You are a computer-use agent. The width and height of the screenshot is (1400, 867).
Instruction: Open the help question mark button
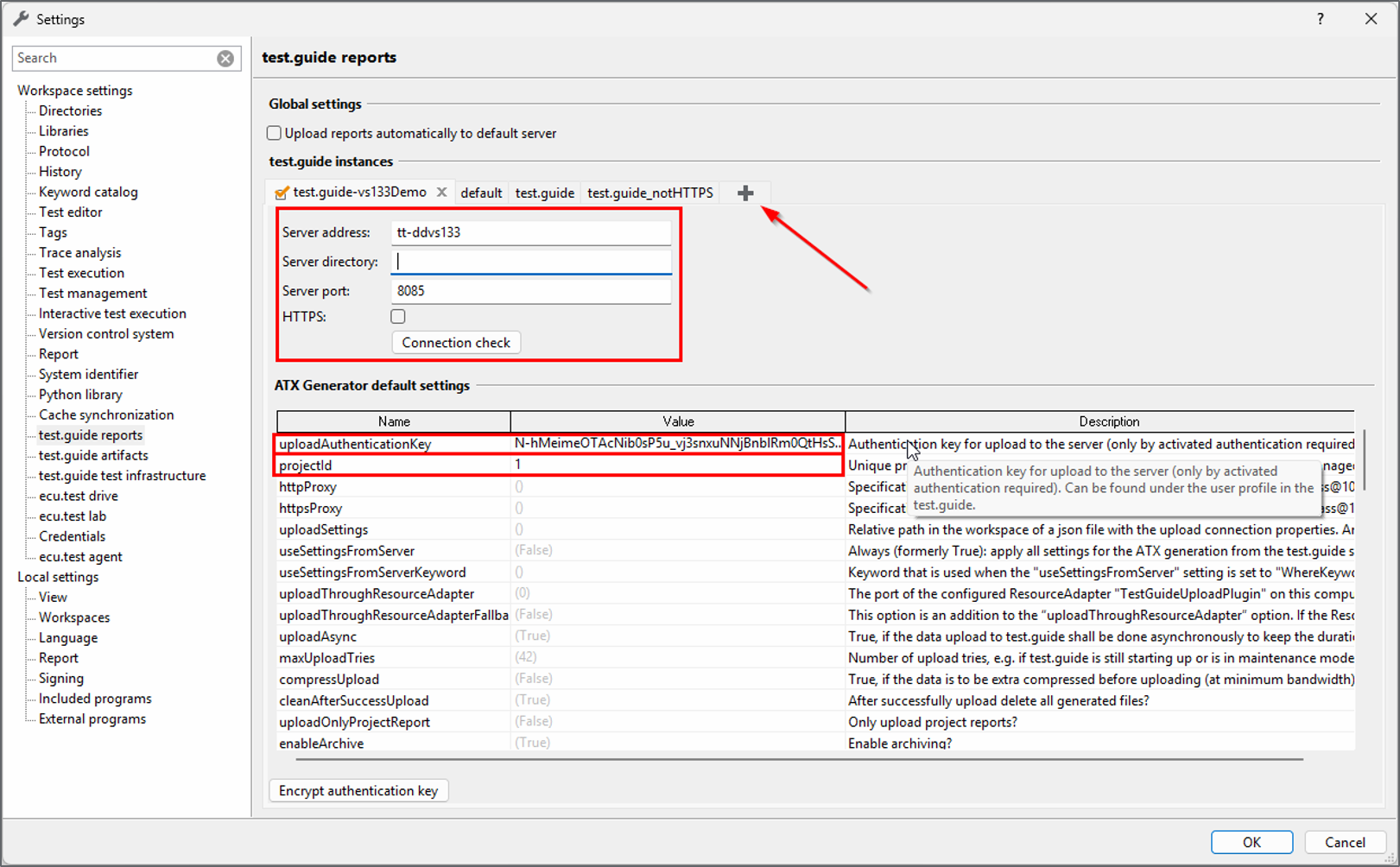point(1320,19)
